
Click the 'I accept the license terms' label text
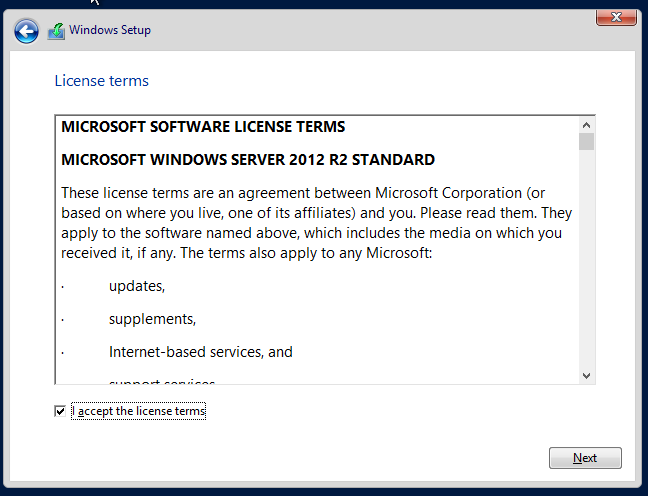(141, 411)
